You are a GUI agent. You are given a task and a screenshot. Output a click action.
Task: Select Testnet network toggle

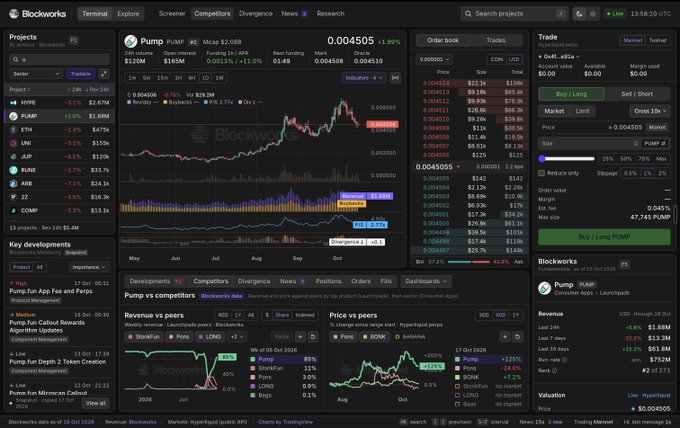[x=657, y=40]
